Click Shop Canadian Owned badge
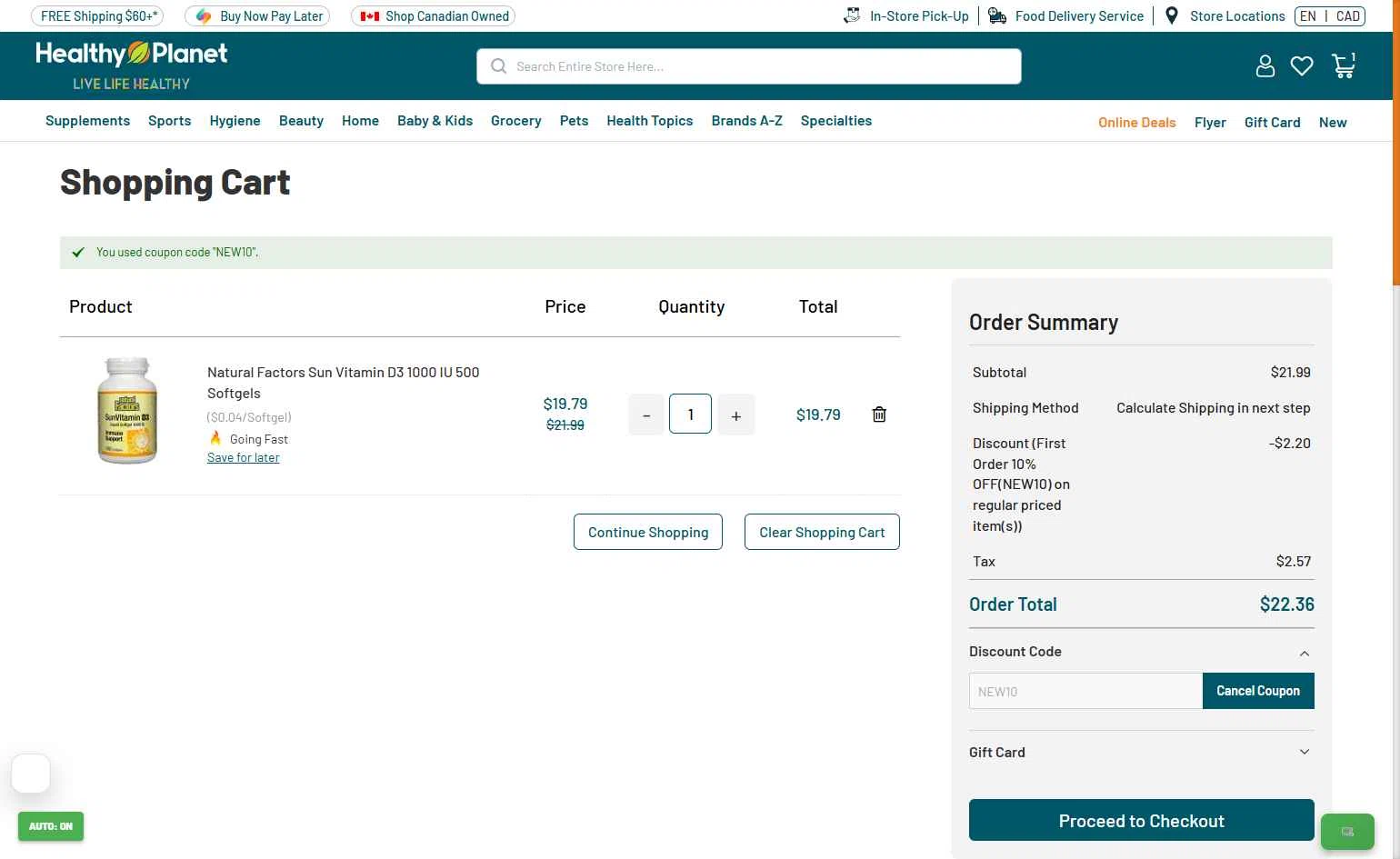The width and height of the screenshot is (1400, 859). point(433,15)
